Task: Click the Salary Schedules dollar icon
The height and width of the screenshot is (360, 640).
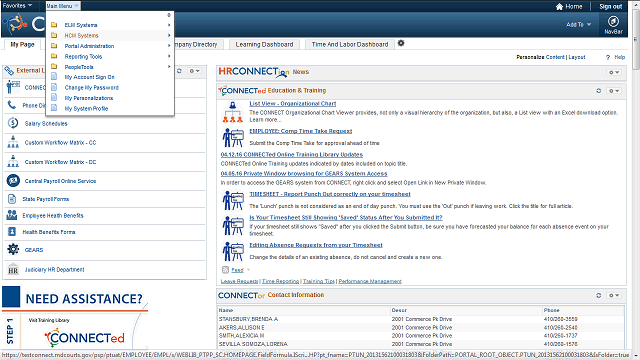Action: (x=13, y=123)
